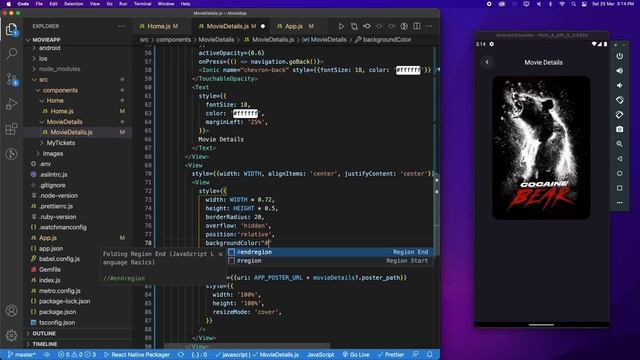
Task: Select #endregion autocomplete suggestion
Action: 329,252
